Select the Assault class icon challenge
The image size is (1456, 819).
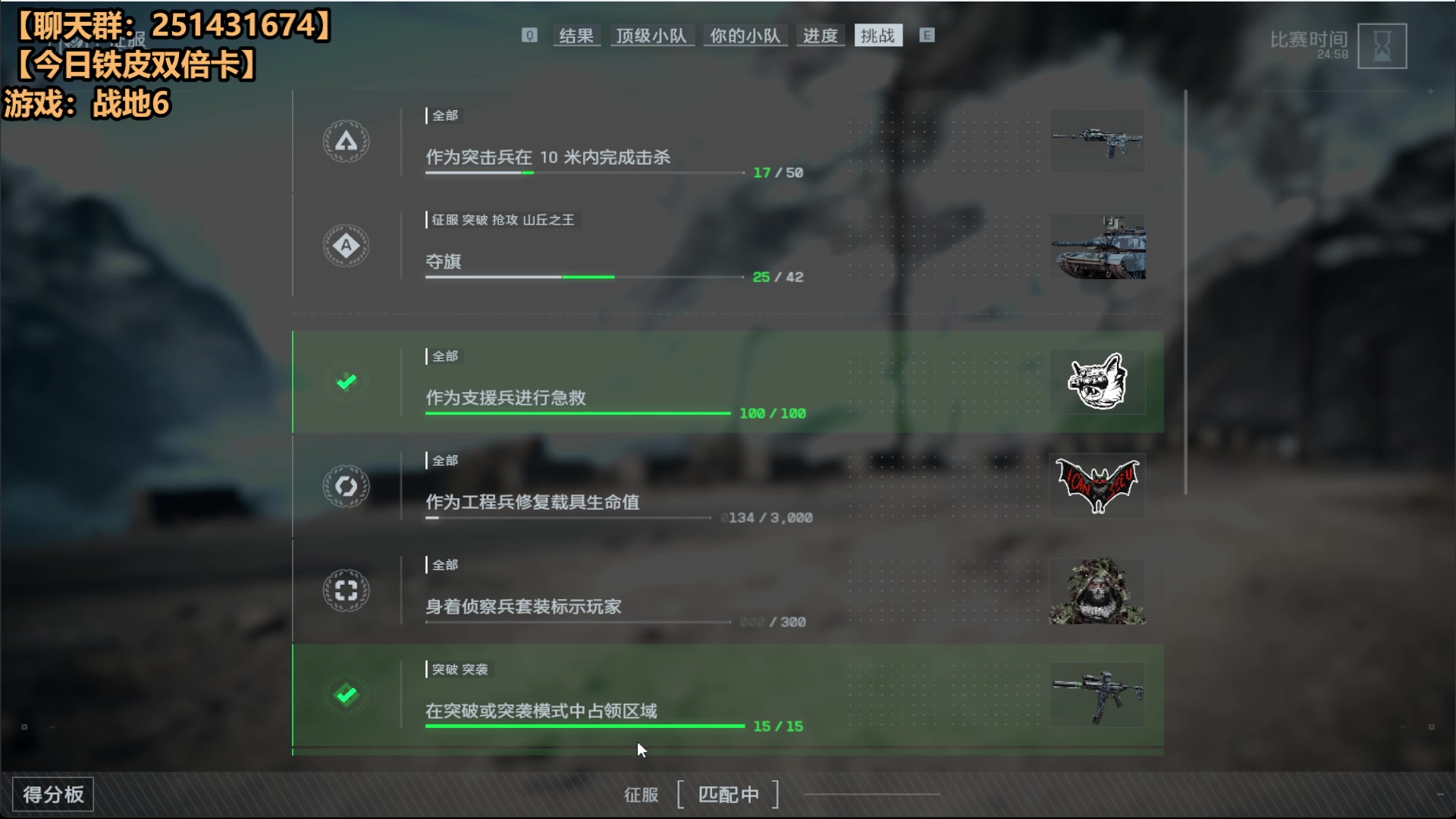346,141
